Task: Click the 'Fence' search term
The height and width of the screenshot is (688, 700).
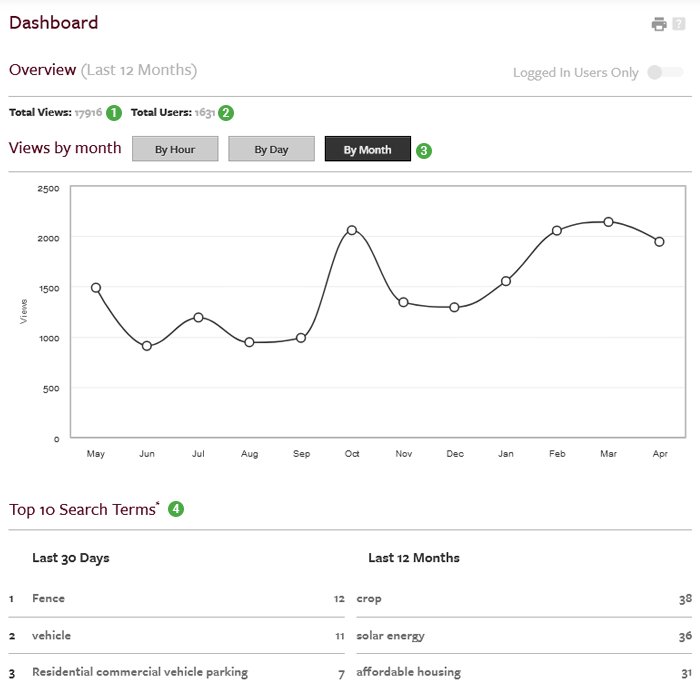Action: coord(48,598)
